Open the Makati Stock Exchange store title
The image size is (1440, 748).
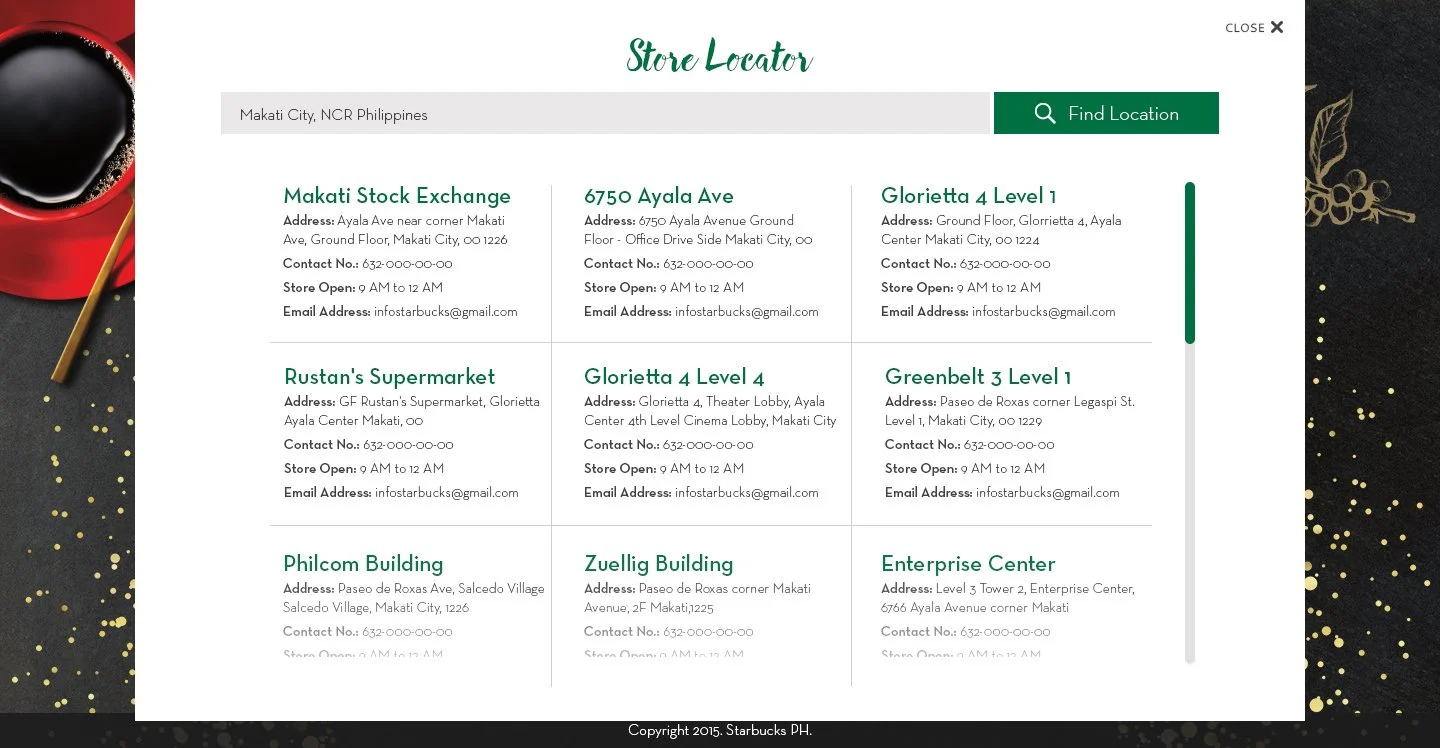[x=397, y=196]
